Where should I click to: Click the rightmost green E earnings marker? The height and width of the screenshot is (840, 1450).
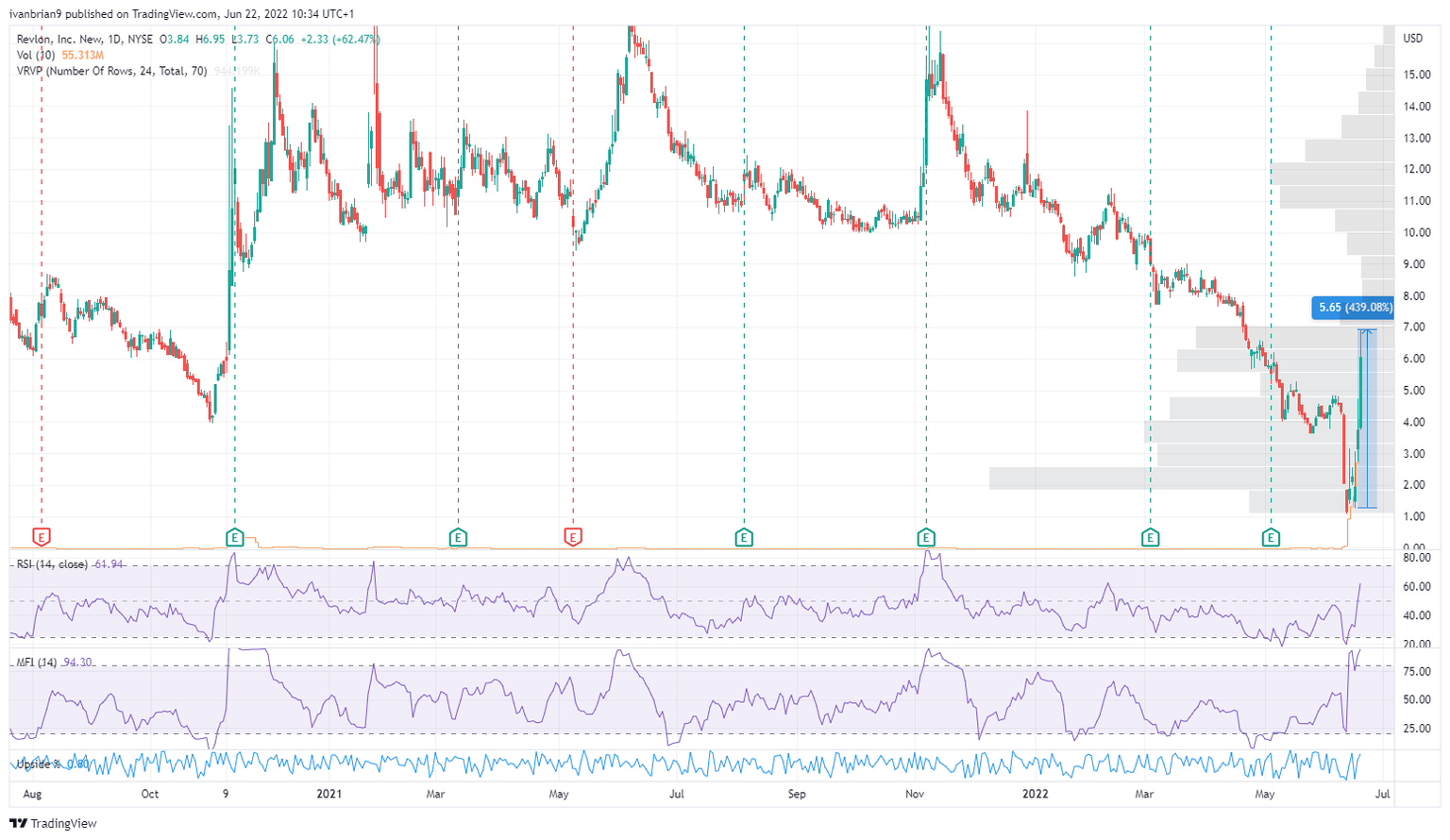1273,537
